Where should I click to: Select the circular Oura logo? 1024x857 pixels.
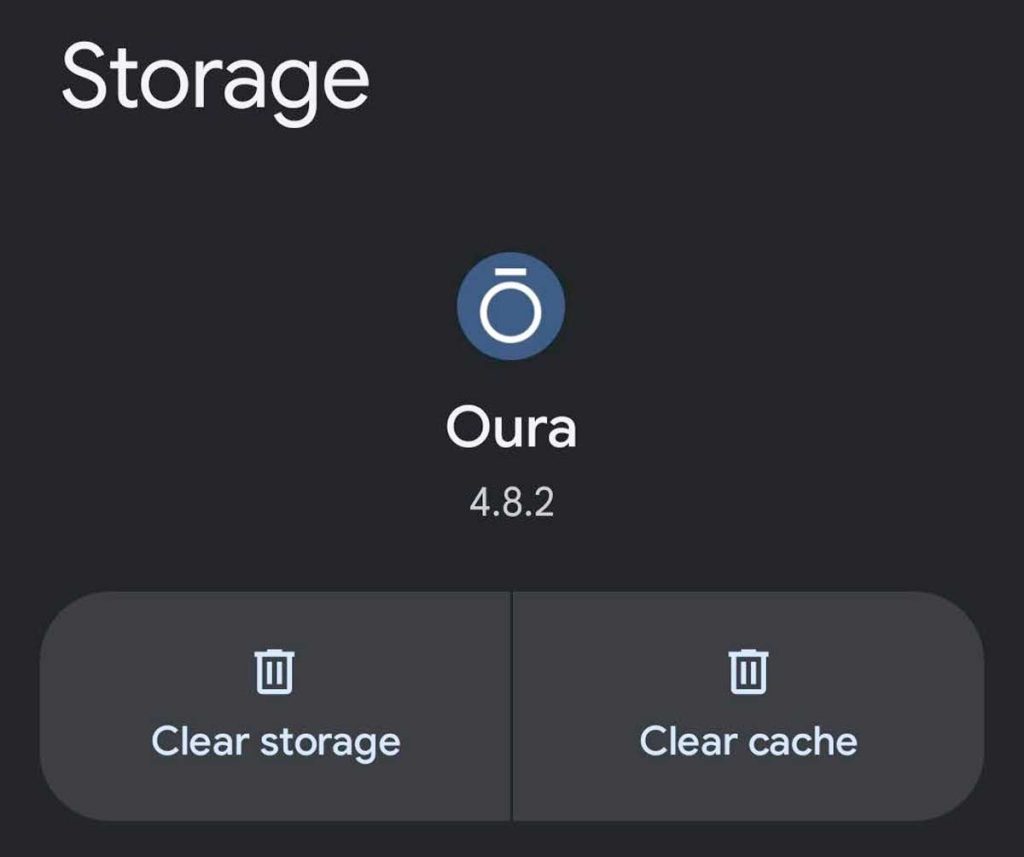click(511, 306)
